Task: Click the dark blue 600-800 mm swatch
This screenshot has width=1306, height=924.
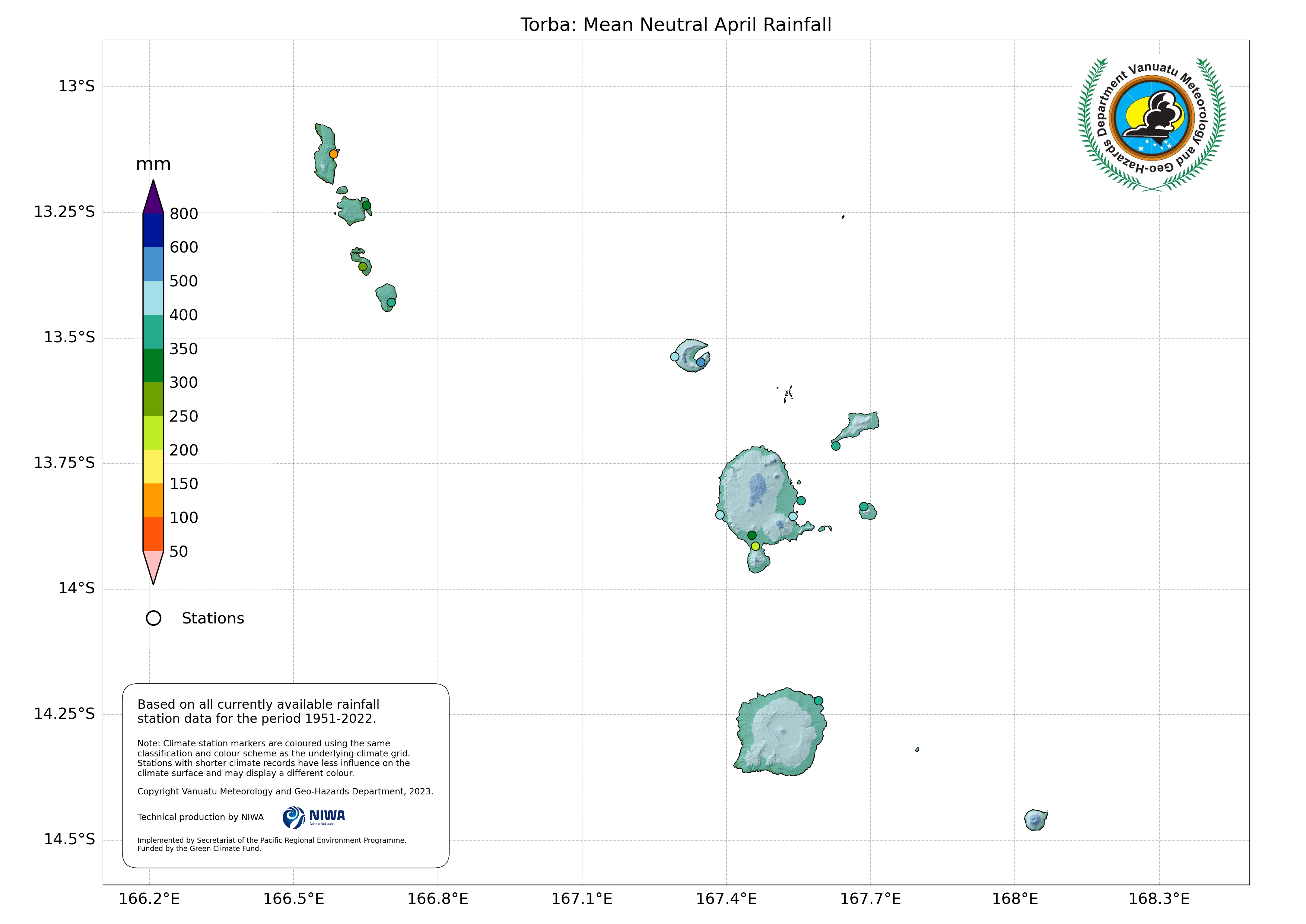Action: click(153, 230)
